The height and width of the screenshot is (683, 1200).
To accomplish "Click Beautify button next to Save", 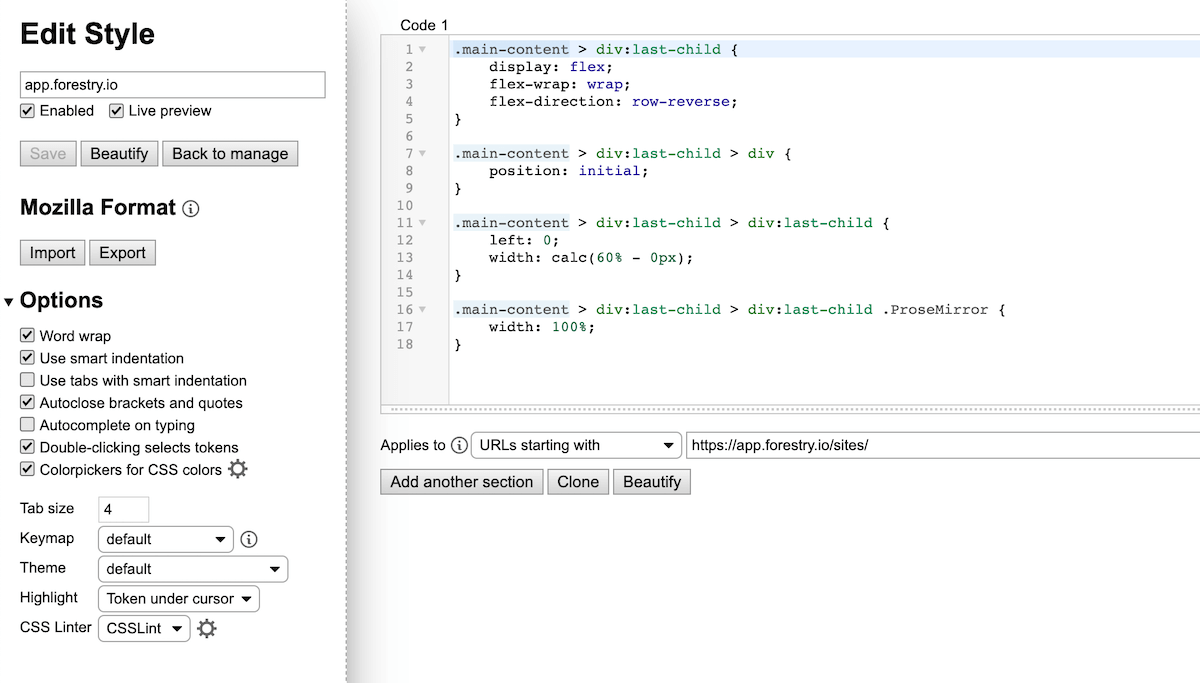I will [119, 154].
